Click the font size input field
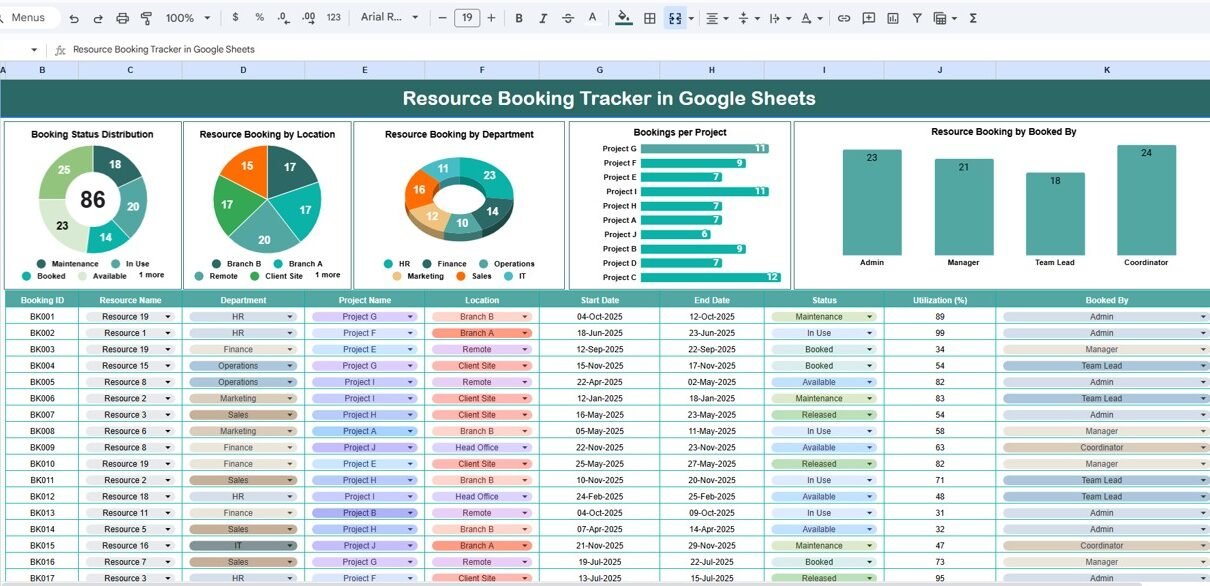 467,18
